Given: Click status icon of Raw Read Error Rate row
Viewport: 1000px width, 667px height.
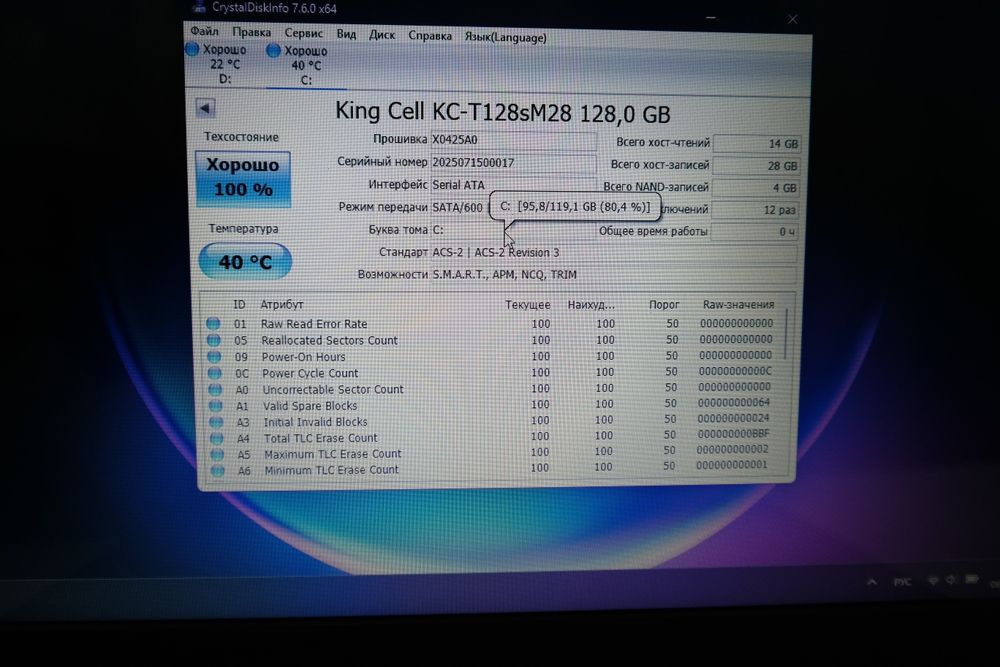Looking at the screenshot, I should (x=213, y=324).
